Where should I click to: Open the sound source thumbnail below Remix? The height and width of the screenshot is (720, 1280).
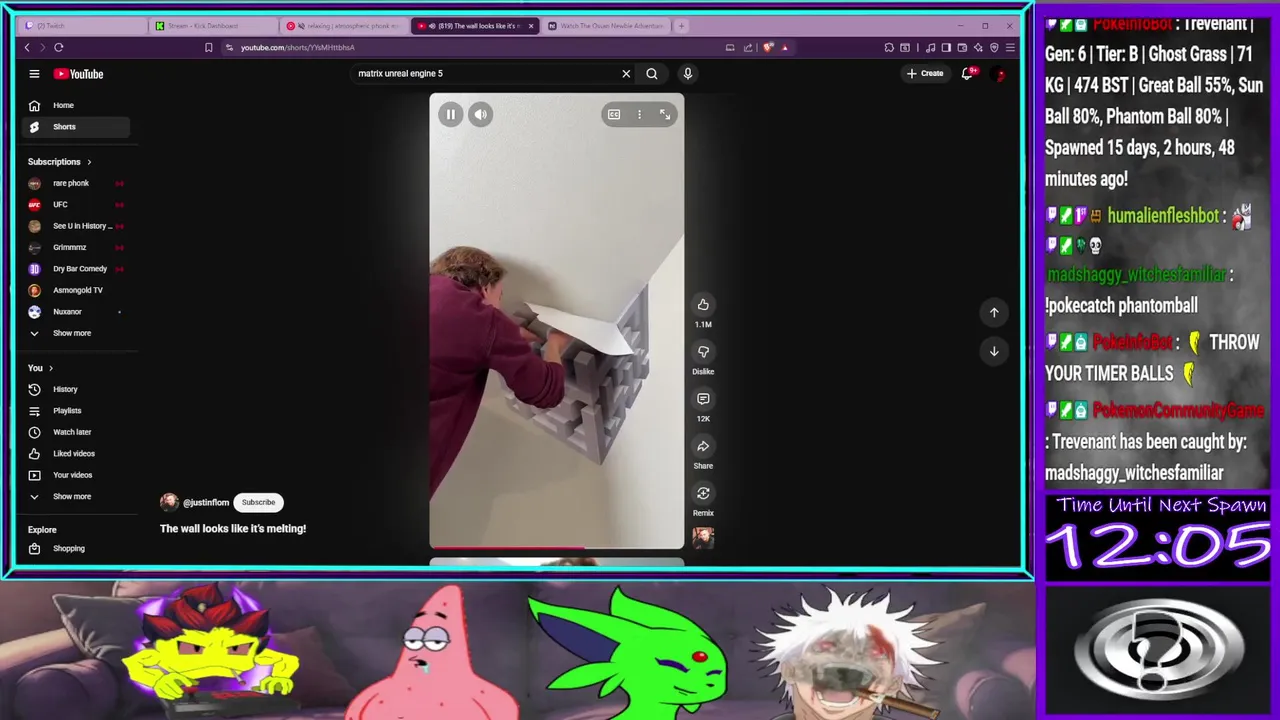(x=703, y=538)
